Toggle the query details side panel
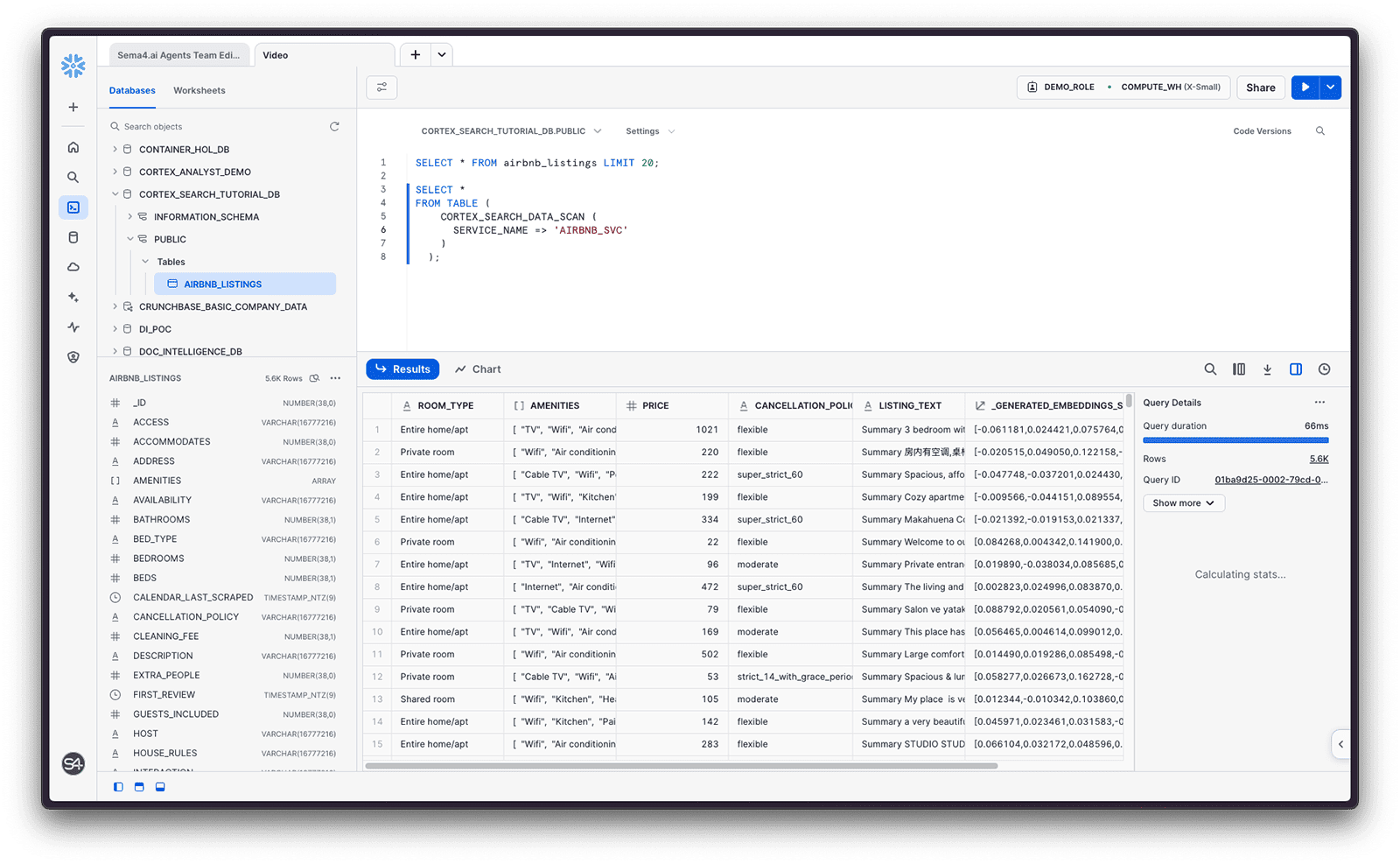Screen dimensions: 1400x864 point(1296,369)
